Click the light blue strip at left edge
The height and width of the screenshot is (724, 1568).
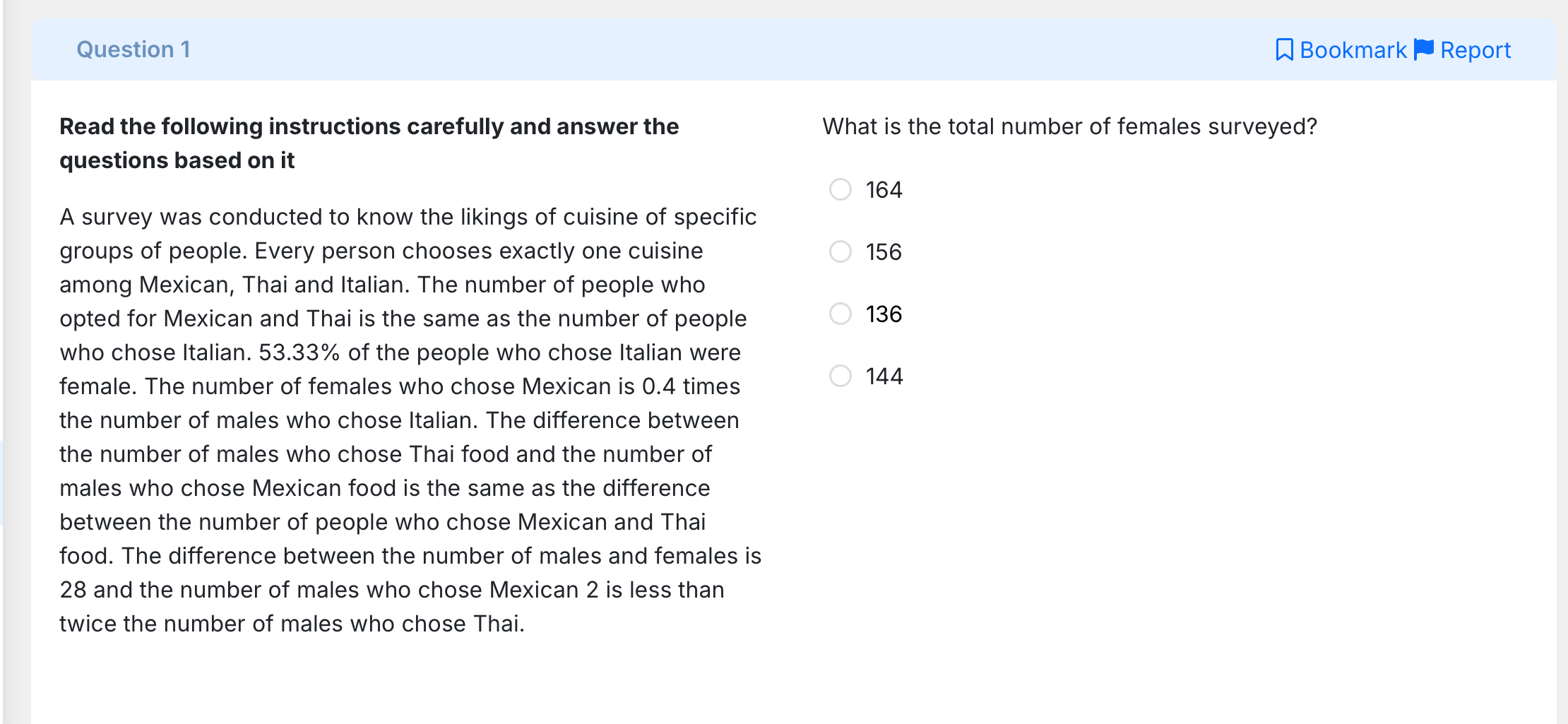1,483
